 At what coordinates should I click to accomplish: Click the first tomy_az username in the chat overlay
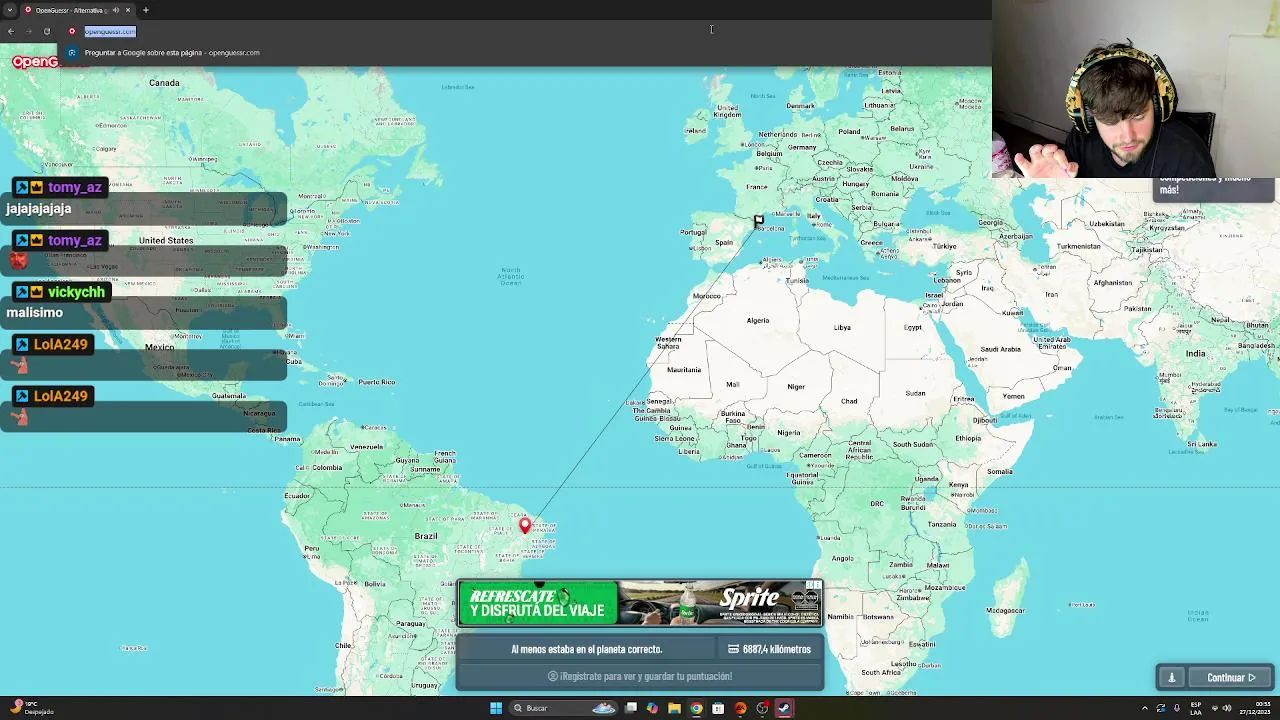pos(75,187)
